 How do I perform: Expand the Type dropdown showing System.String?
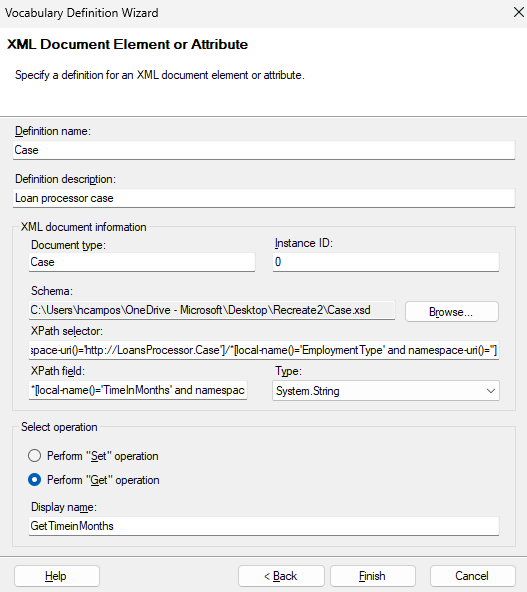[386, 391]
